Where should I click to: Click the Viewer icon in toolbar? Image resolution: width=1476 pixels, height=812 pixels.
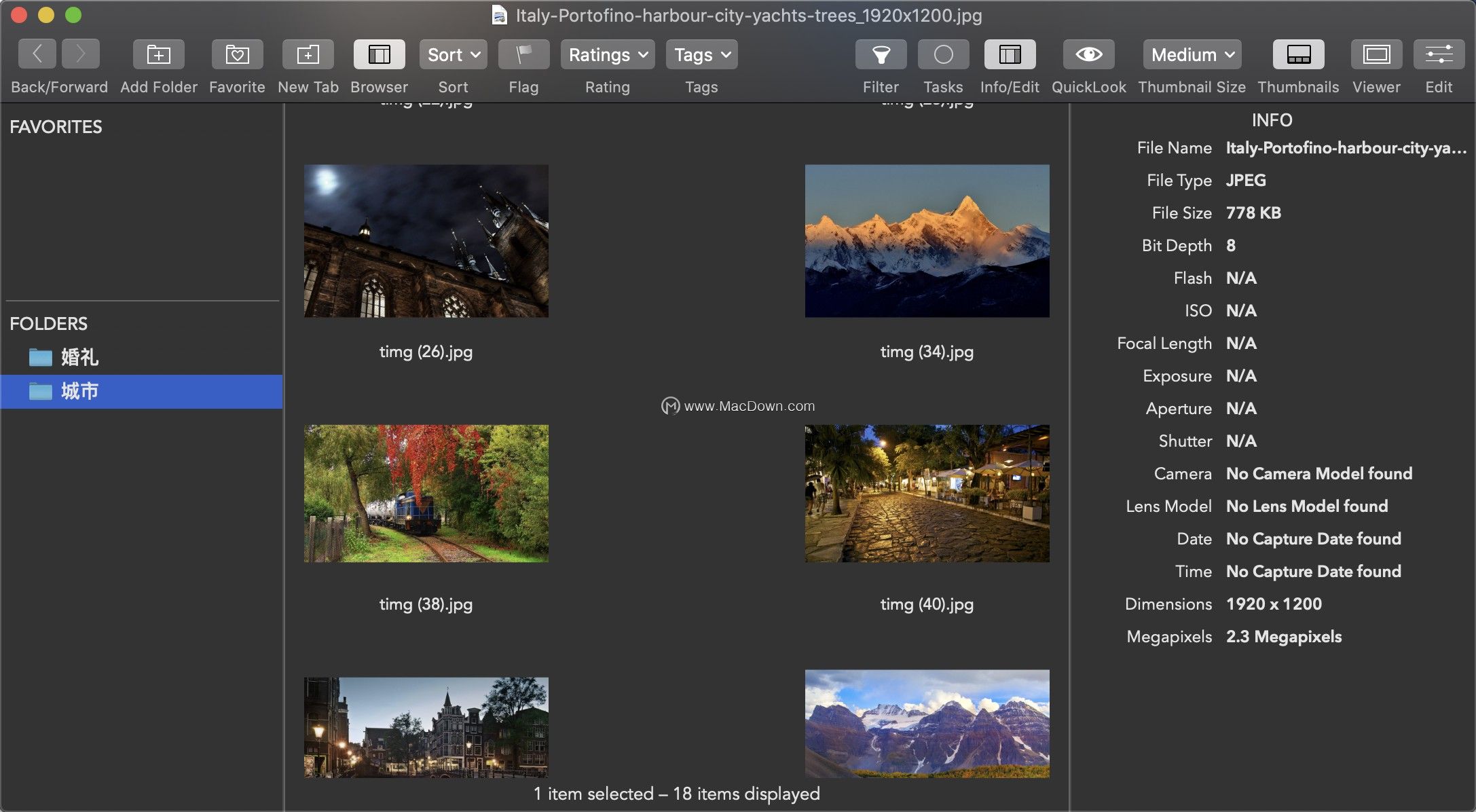click(1376, 54)
